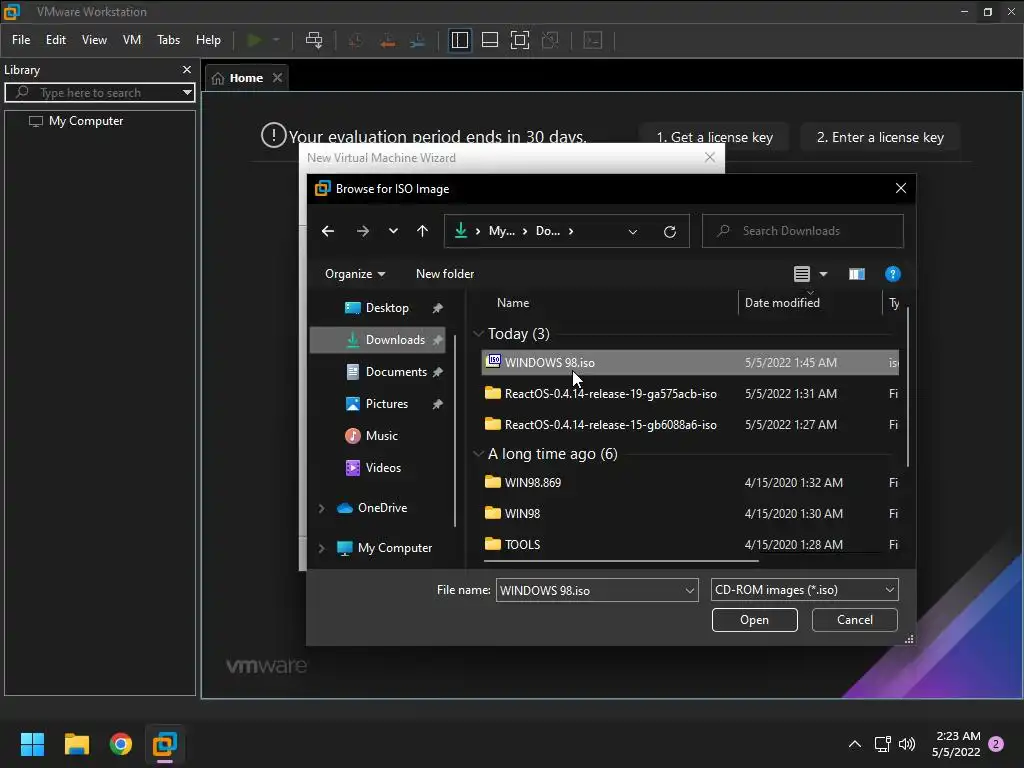Screen dimensions: 1024x768
Task: Open File Explorer from the taskbar
Action: (x=76, y=744)
